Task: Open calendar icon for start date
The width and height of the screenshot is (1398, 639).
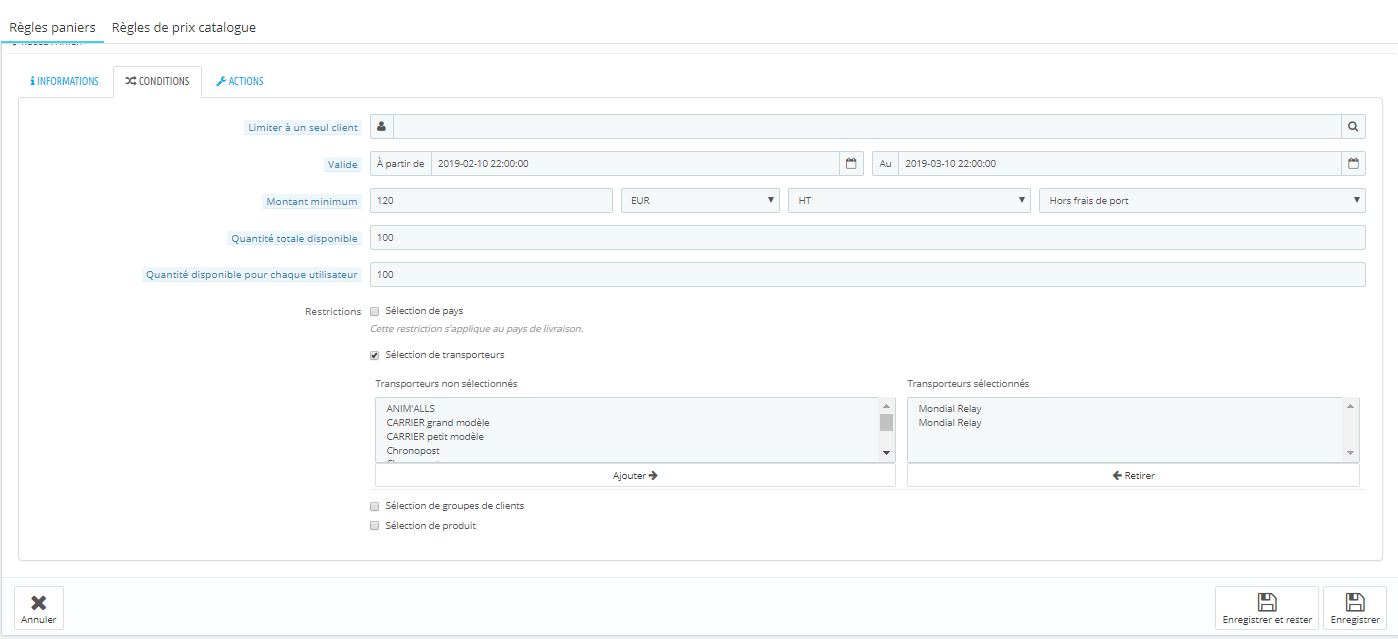Action: [851, 163]
